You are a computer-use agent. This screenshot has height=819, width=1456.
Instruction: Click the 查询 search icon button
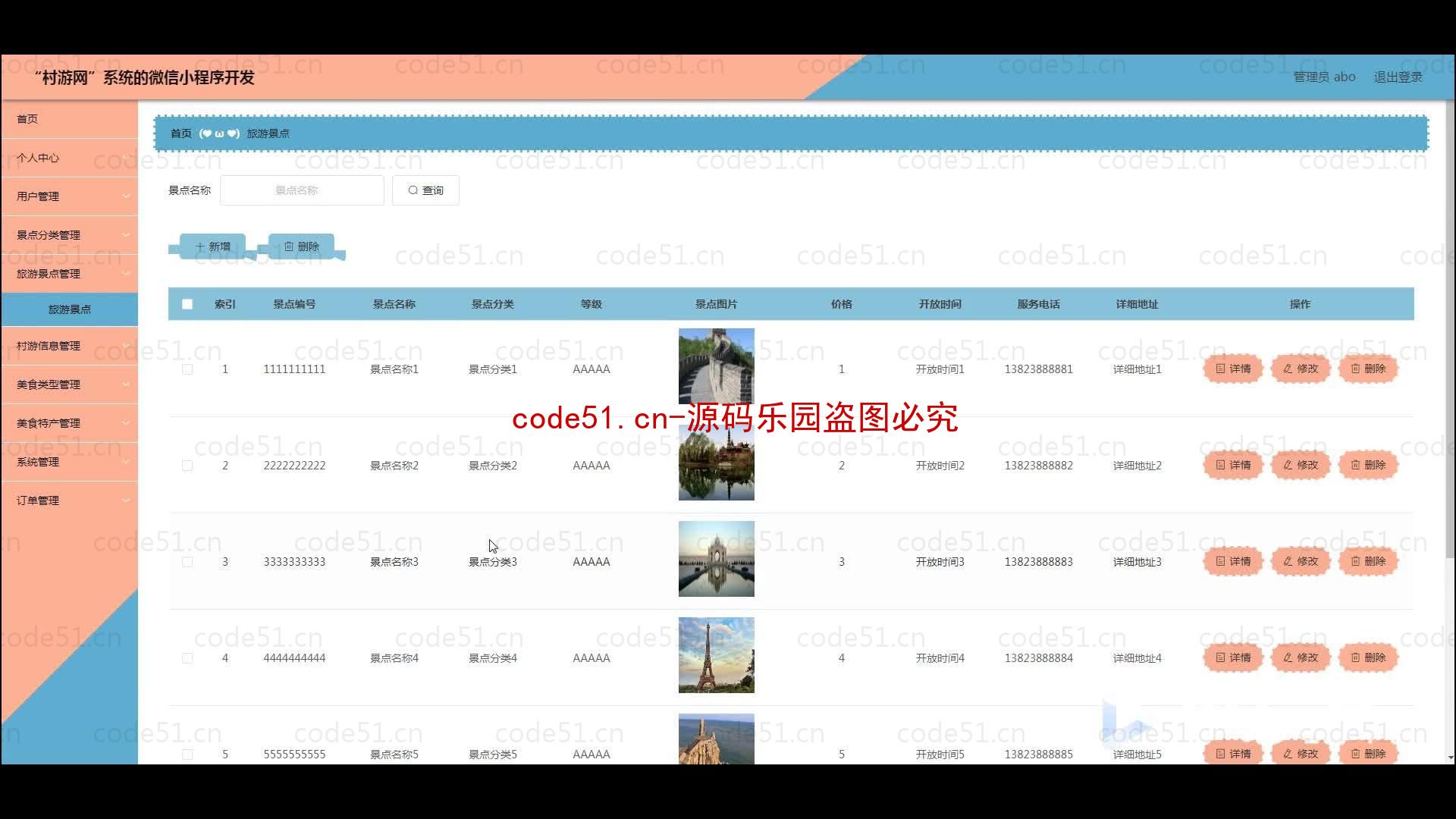tap(425, 190)
